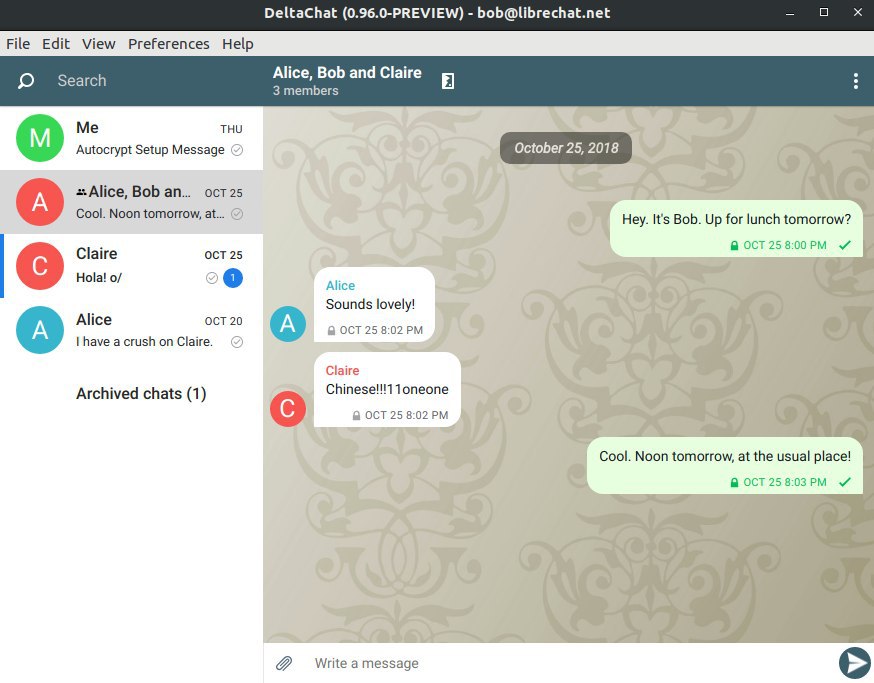Click timestamp 'OCT 25 8:00 PM'
The height and width of the screenshot is (683, 874).
pos(785,245)
